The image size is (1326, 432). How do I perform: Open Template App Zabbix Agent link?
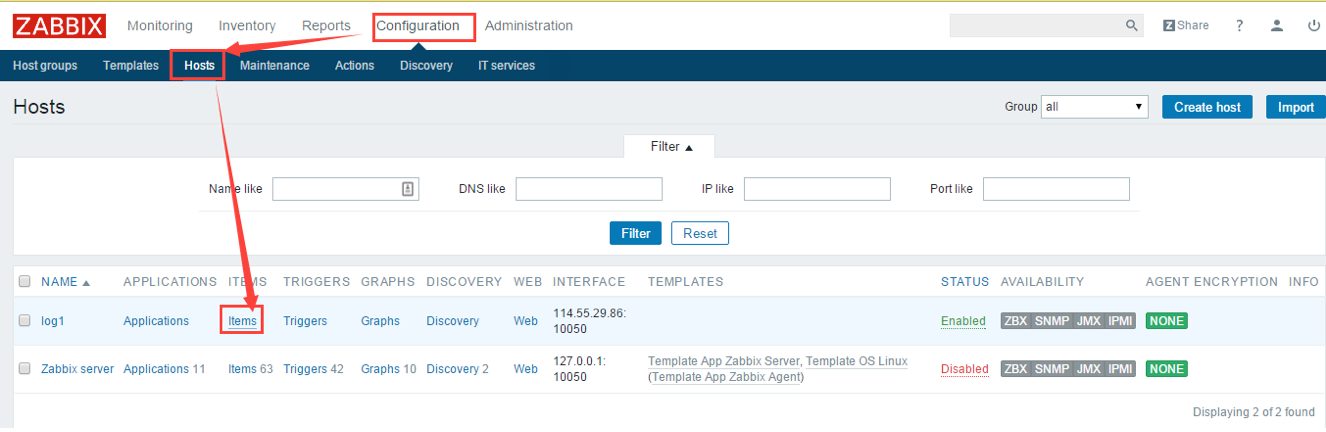click(727, 377)
